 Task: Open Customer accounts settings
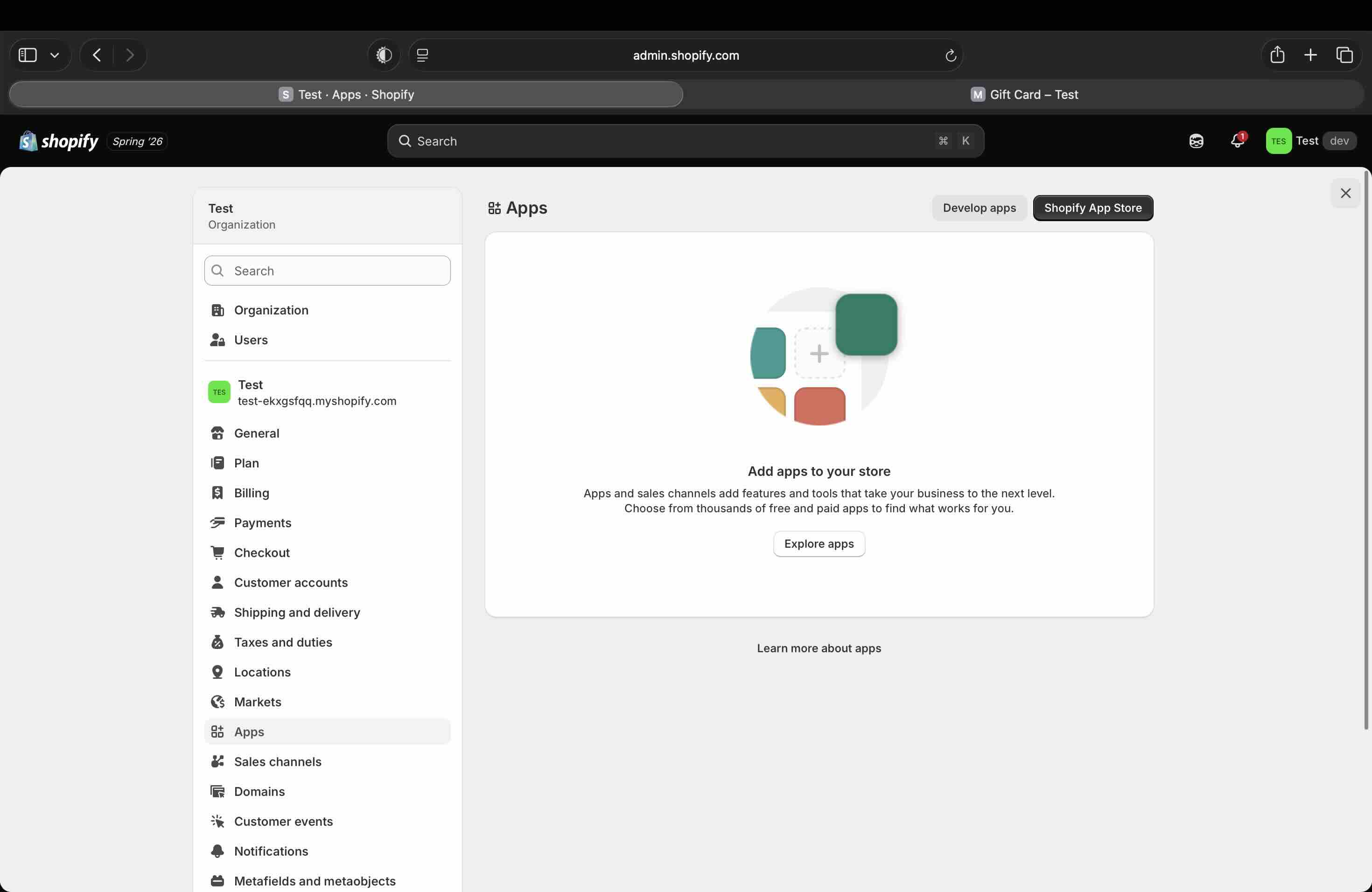coord(328,583)
